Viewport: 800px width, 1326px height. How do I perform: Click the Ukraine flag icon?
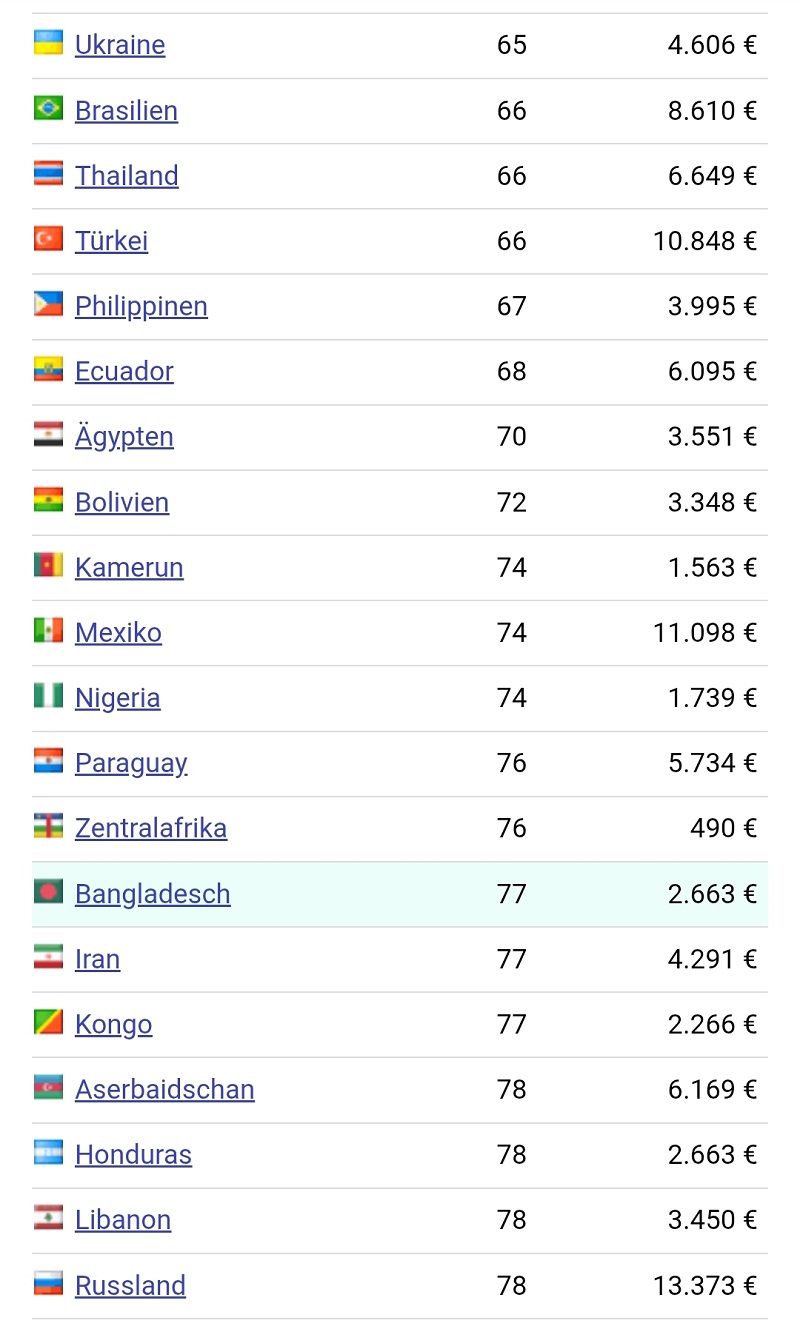pyautogui.click(x=48, y=43)
